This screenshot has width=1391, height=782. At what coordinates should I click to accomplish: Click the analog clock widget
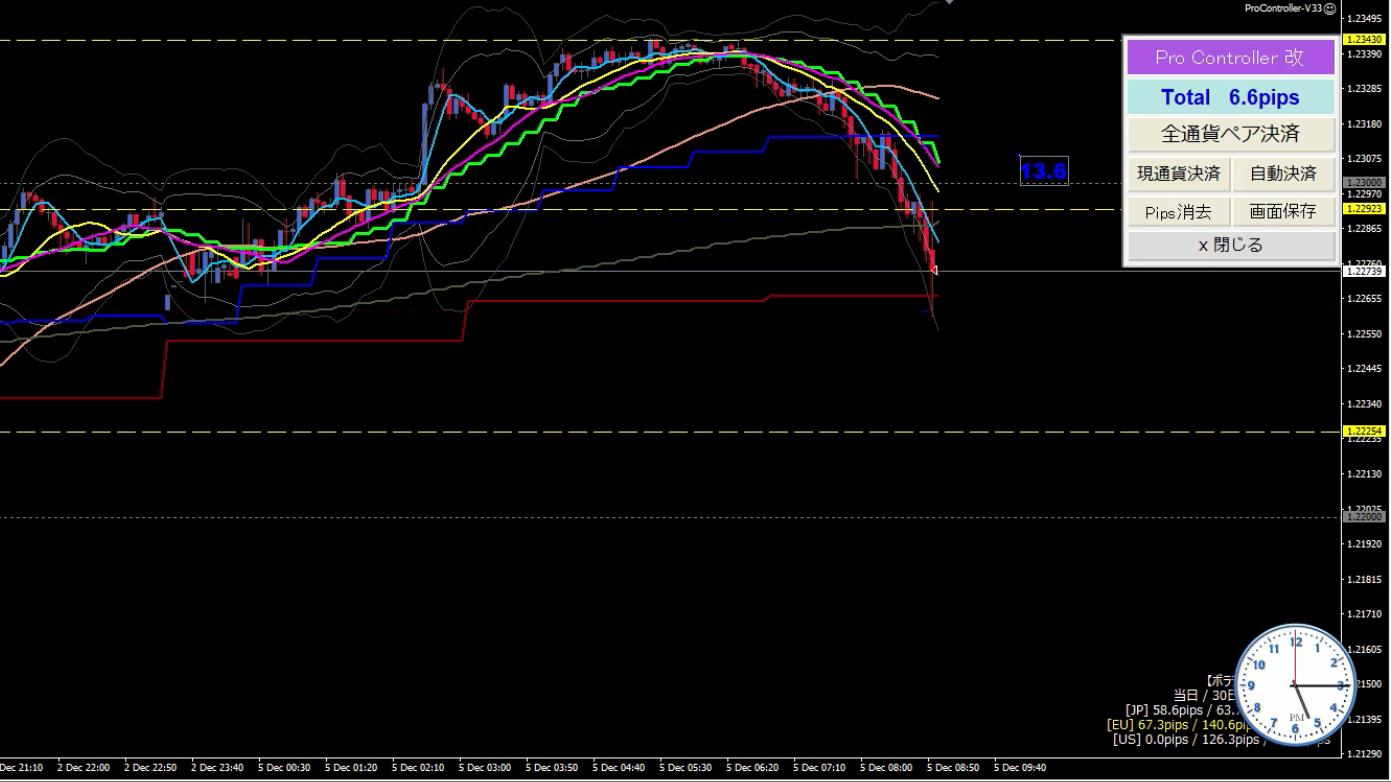(x=1295, y=685)
